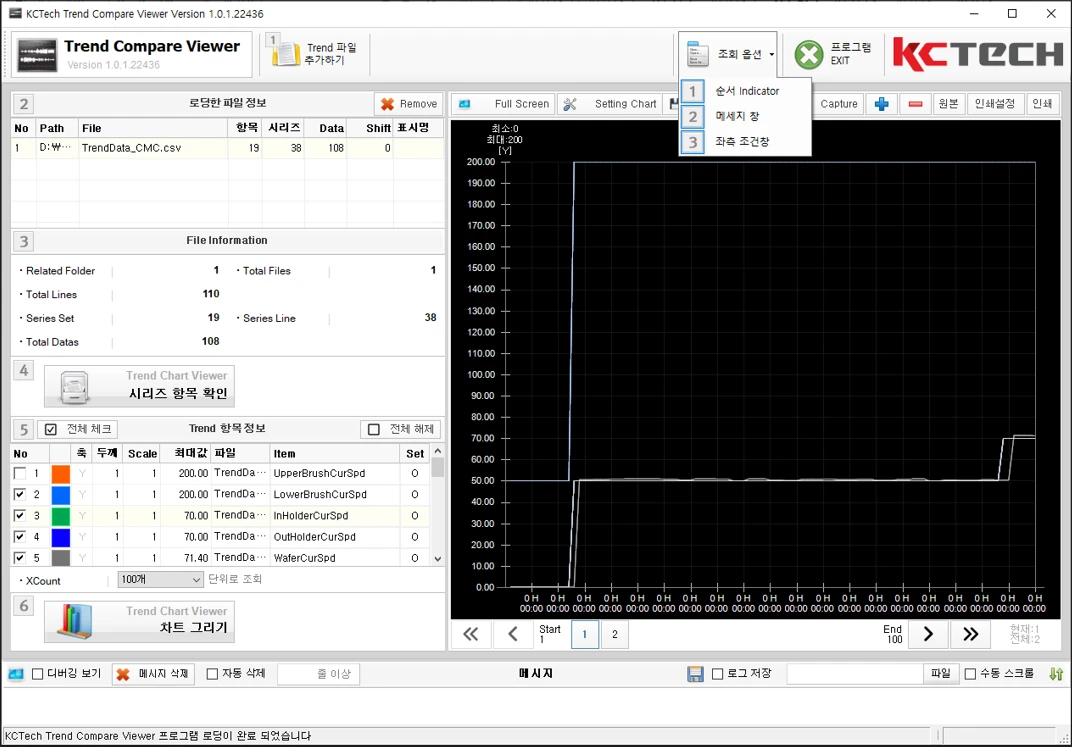Click the Trend Compare Viewer logo icon

click(37, 56)
